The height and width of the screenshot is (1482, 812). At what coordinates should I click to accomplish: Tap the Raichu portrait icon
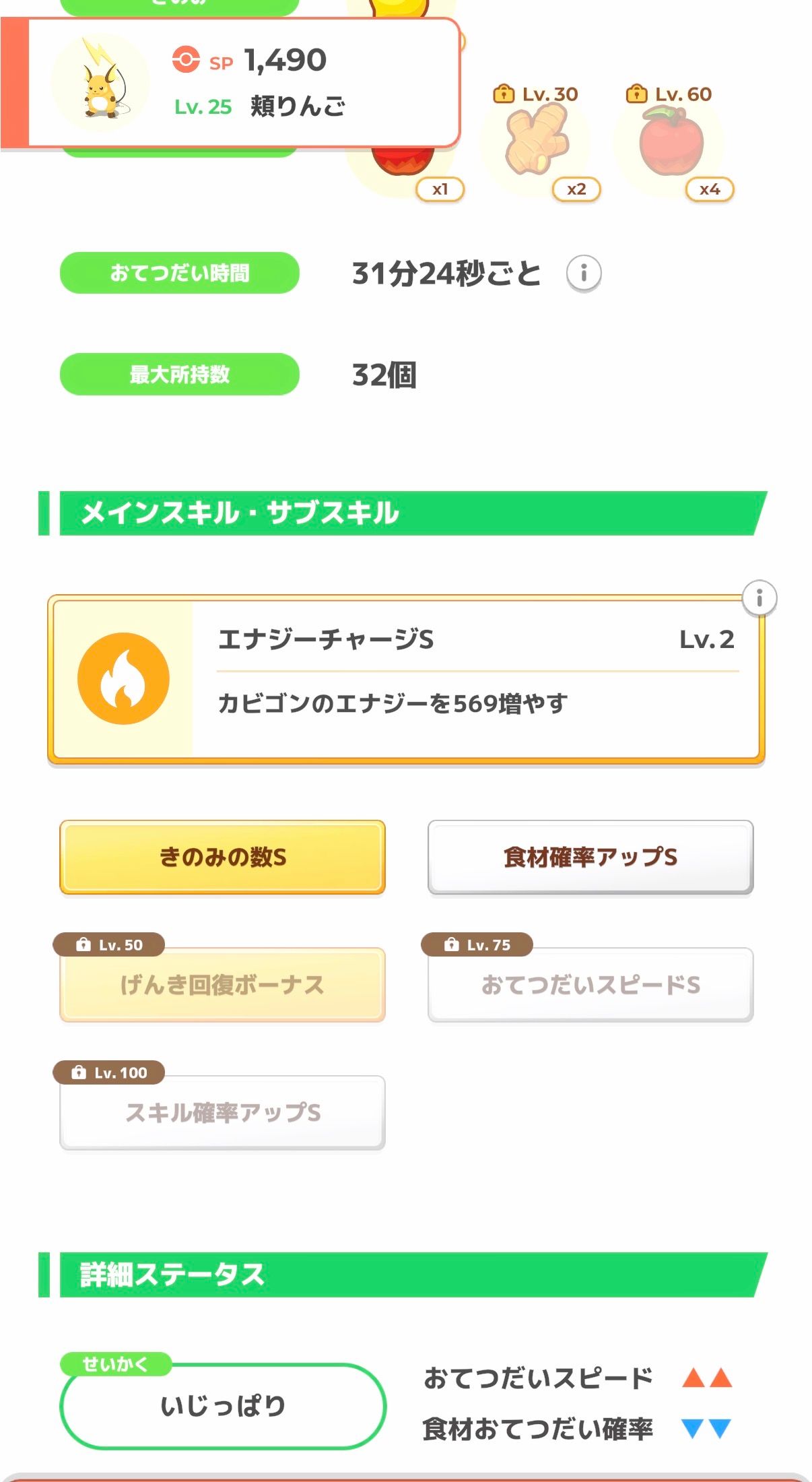101,82
